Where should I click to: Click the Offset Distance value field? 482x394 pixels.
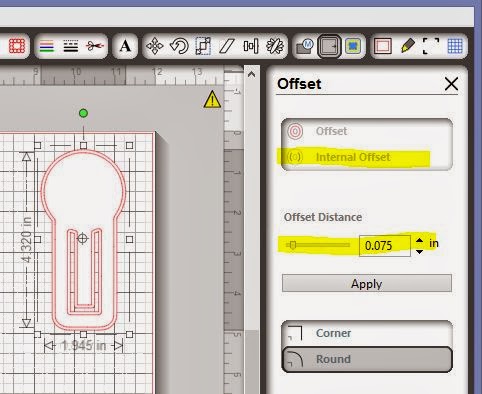click(x=385, y=246)
